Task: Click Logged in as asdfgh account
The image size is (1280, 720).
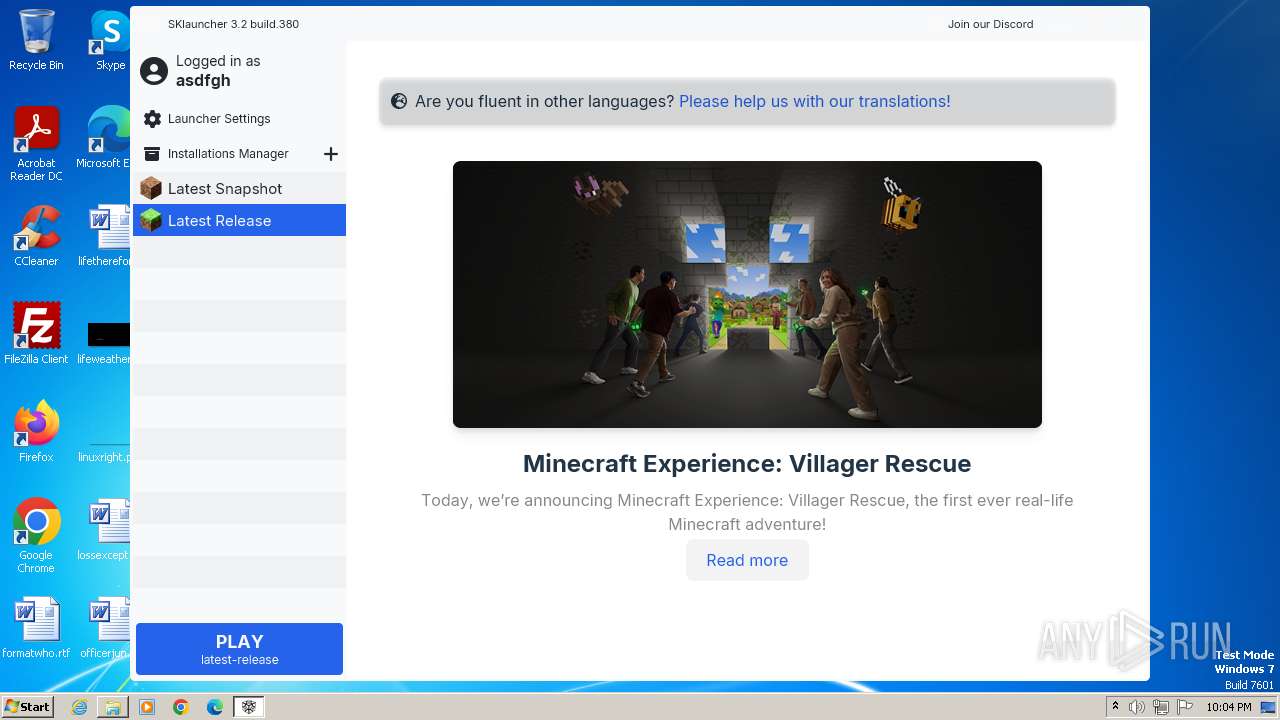Action: [218, 71]
